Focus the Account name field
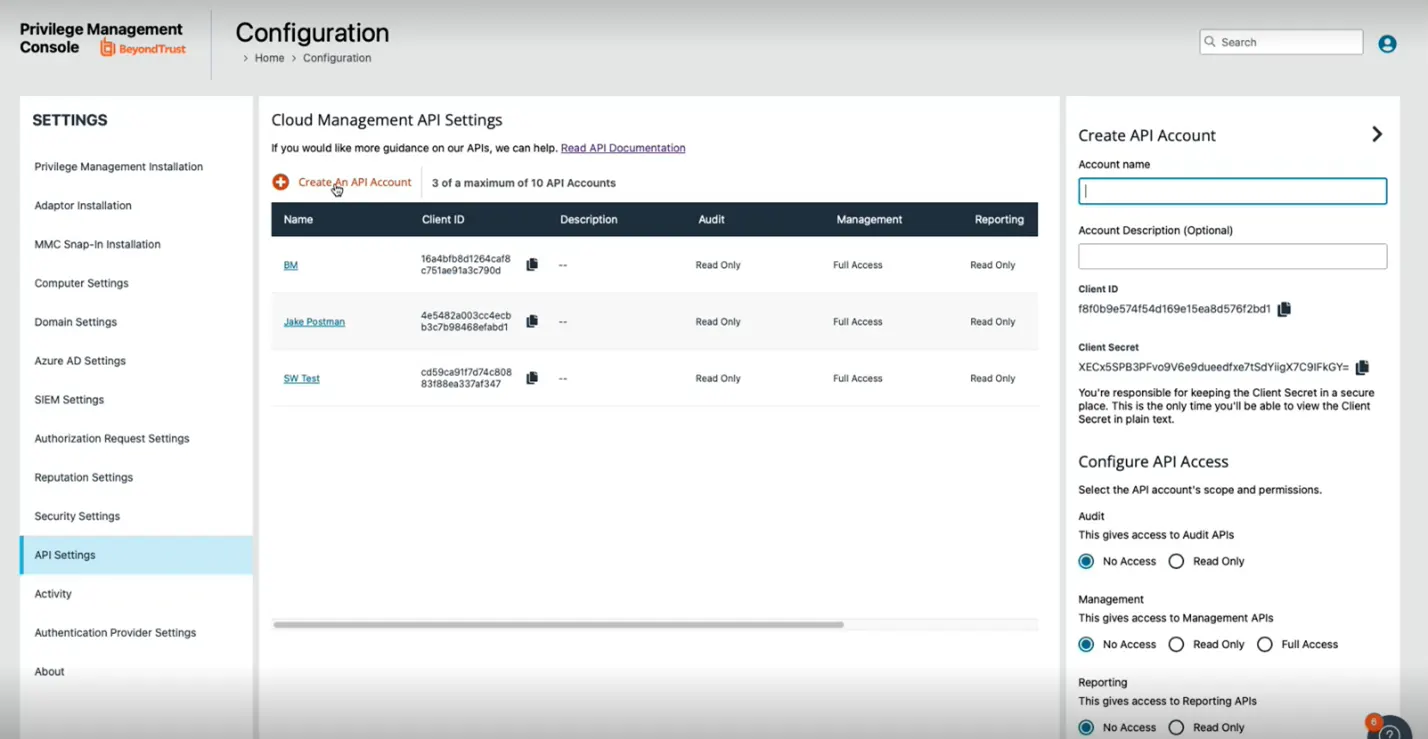1428x739 pixels. (1232, 191)
